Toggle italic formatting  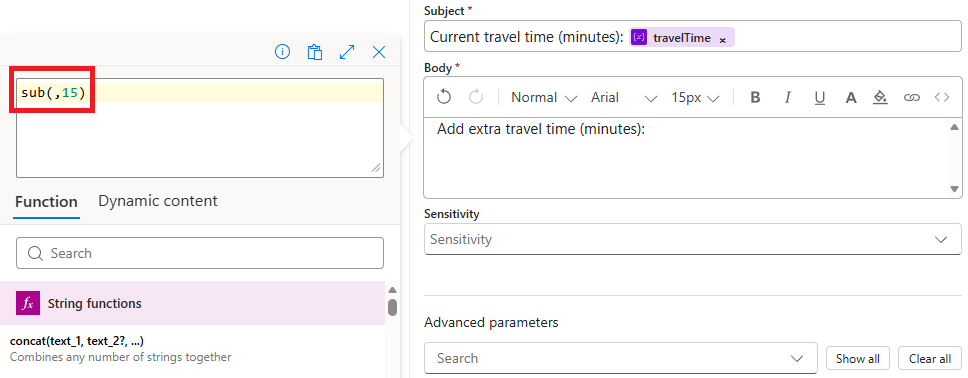coord(787,98)
